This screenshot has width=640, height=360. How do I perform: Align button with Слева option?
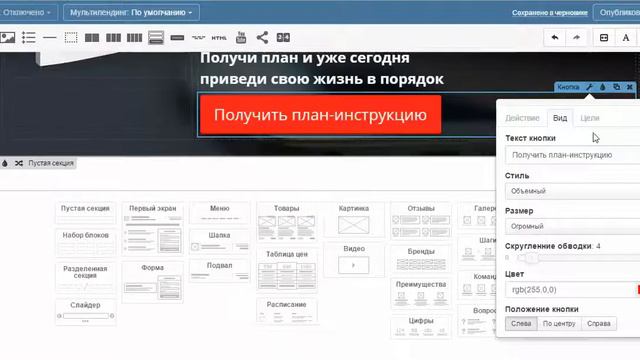point(521,323)
